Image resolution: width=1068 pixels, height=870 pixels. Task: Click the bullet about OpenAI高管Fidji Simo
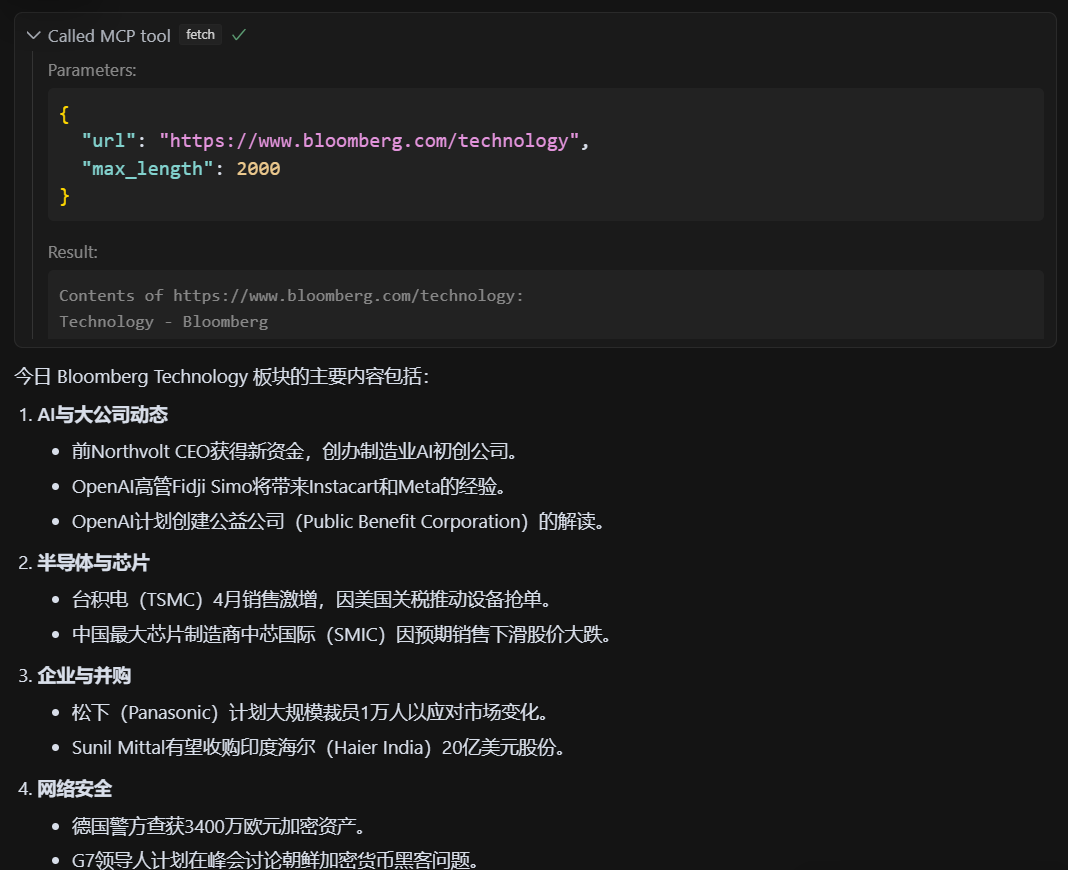pyautogui.click(x=289, y=486)
